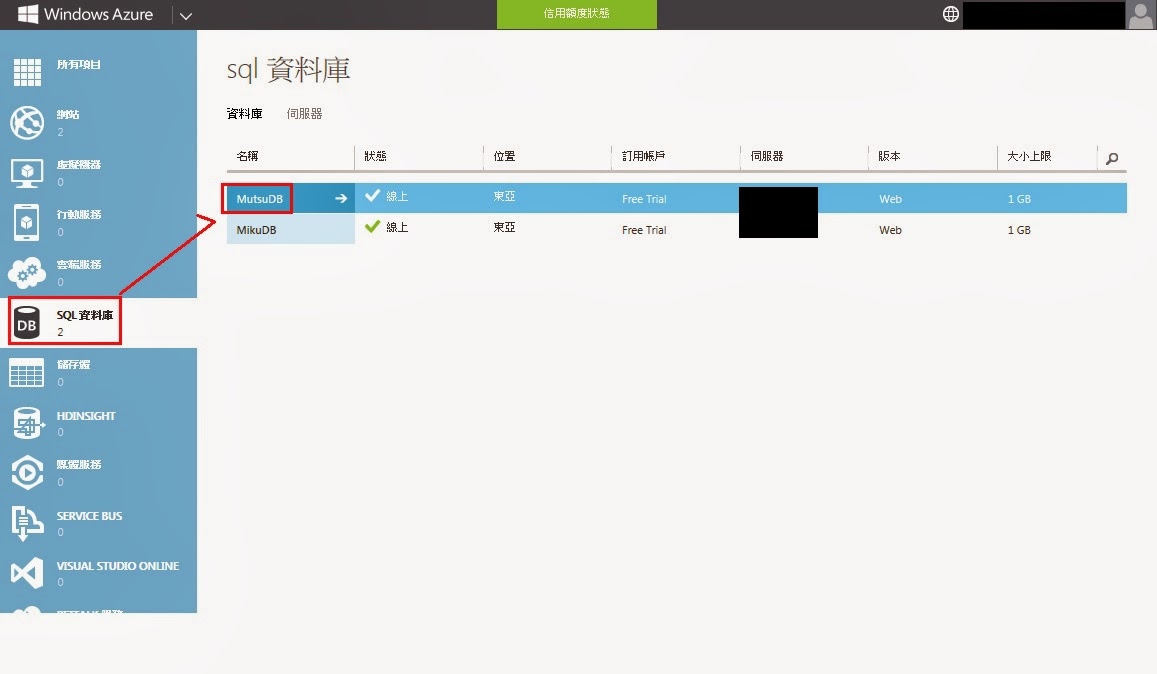Open the Media Services play icon
This screenshot has height=674, width=1157.
[27, 472]
